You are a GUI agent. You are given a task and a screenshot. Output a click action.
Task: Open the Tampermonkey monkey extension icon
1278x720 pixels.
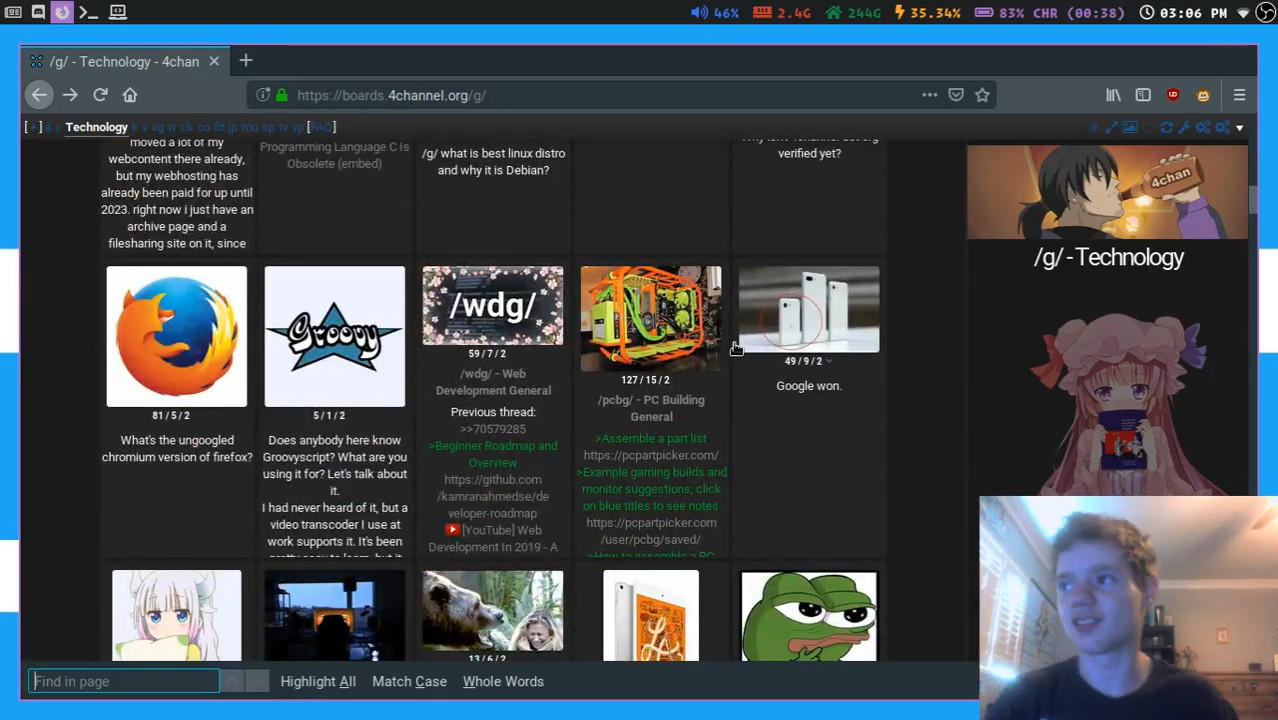(1203, 95)
